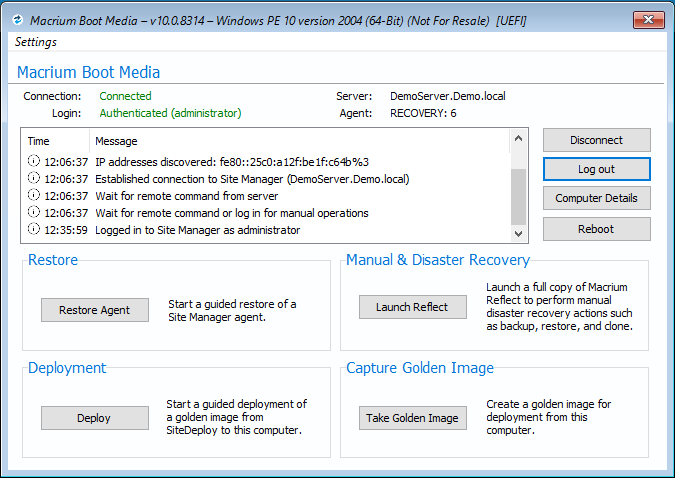Click the log scrollbar thumb
Viewport: 675px width, 478px height.
click(x=518, y=197)
